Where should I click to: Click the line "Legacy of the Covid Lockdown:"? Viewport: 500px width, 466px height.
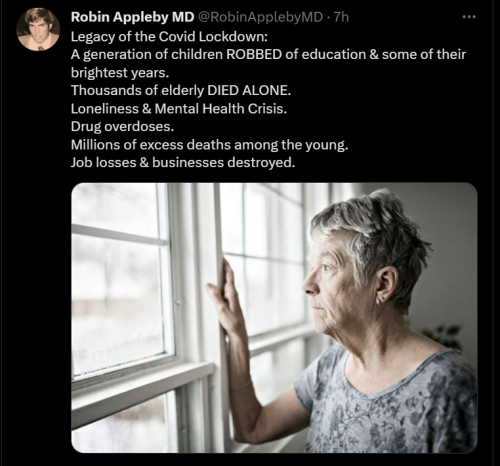click(x=169, y=37)
